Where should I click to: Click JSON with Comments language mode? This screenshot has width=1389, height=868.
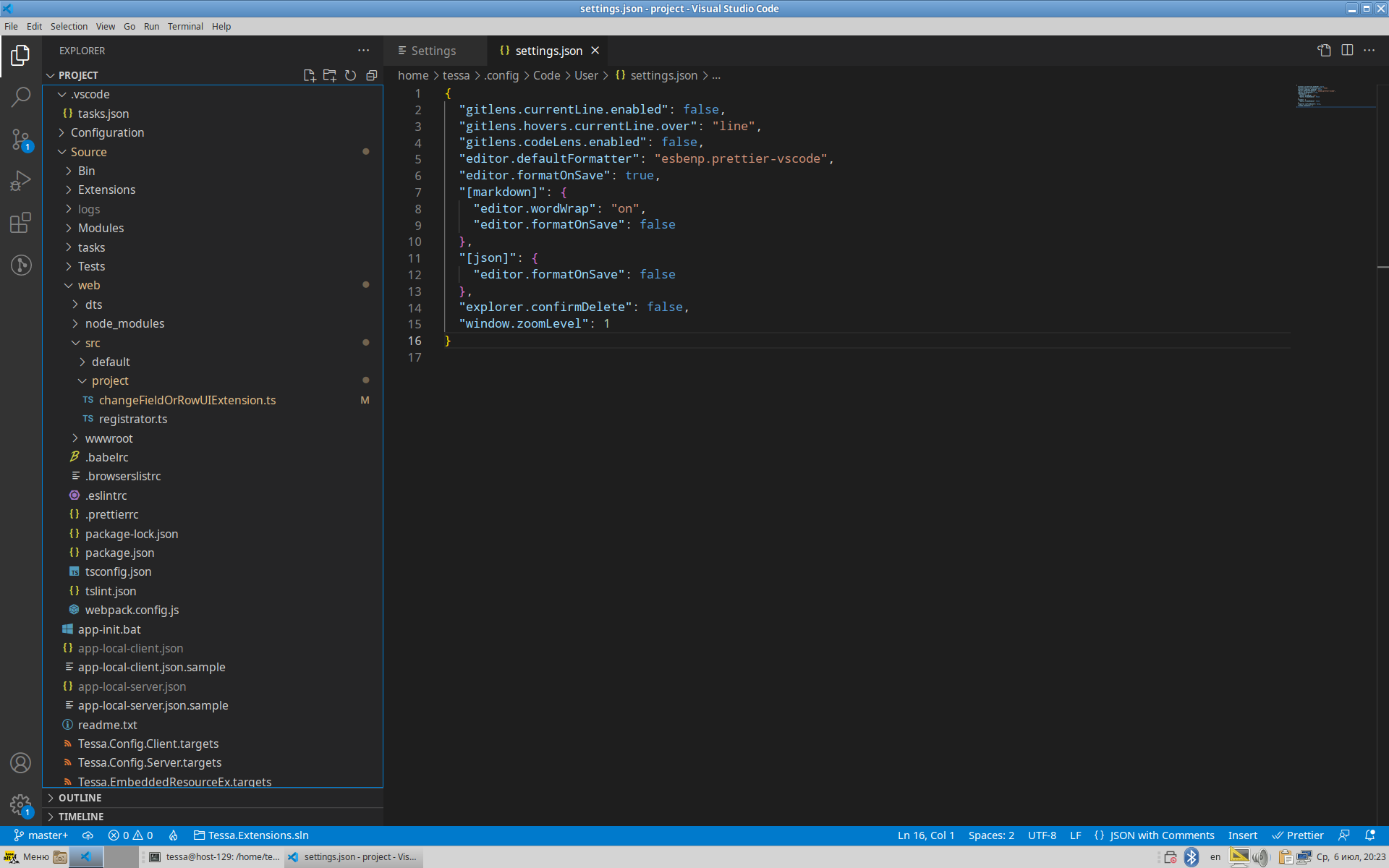pos(1161,835)
